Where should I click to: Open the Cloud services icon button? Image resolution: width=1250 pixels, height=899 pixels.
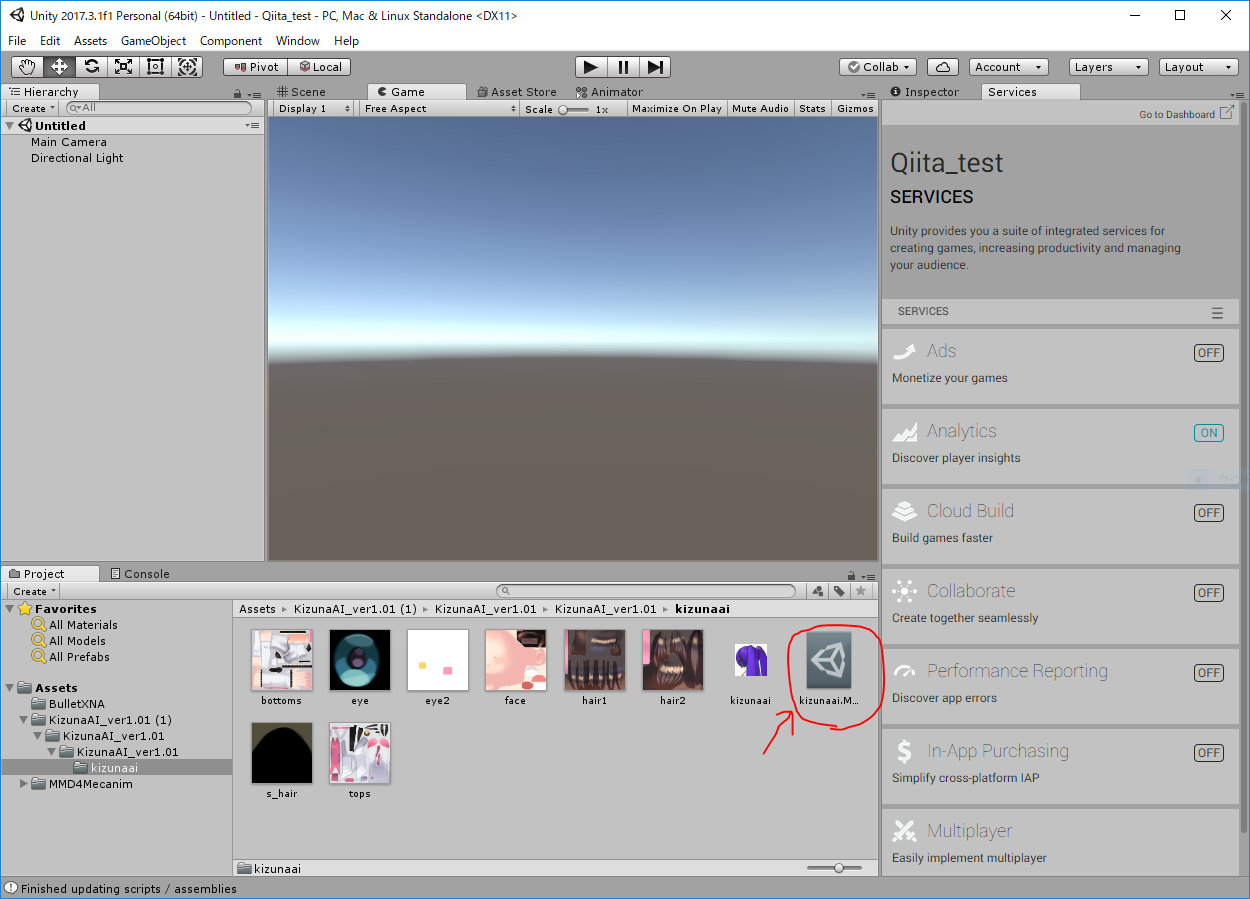tap(943, 67)
